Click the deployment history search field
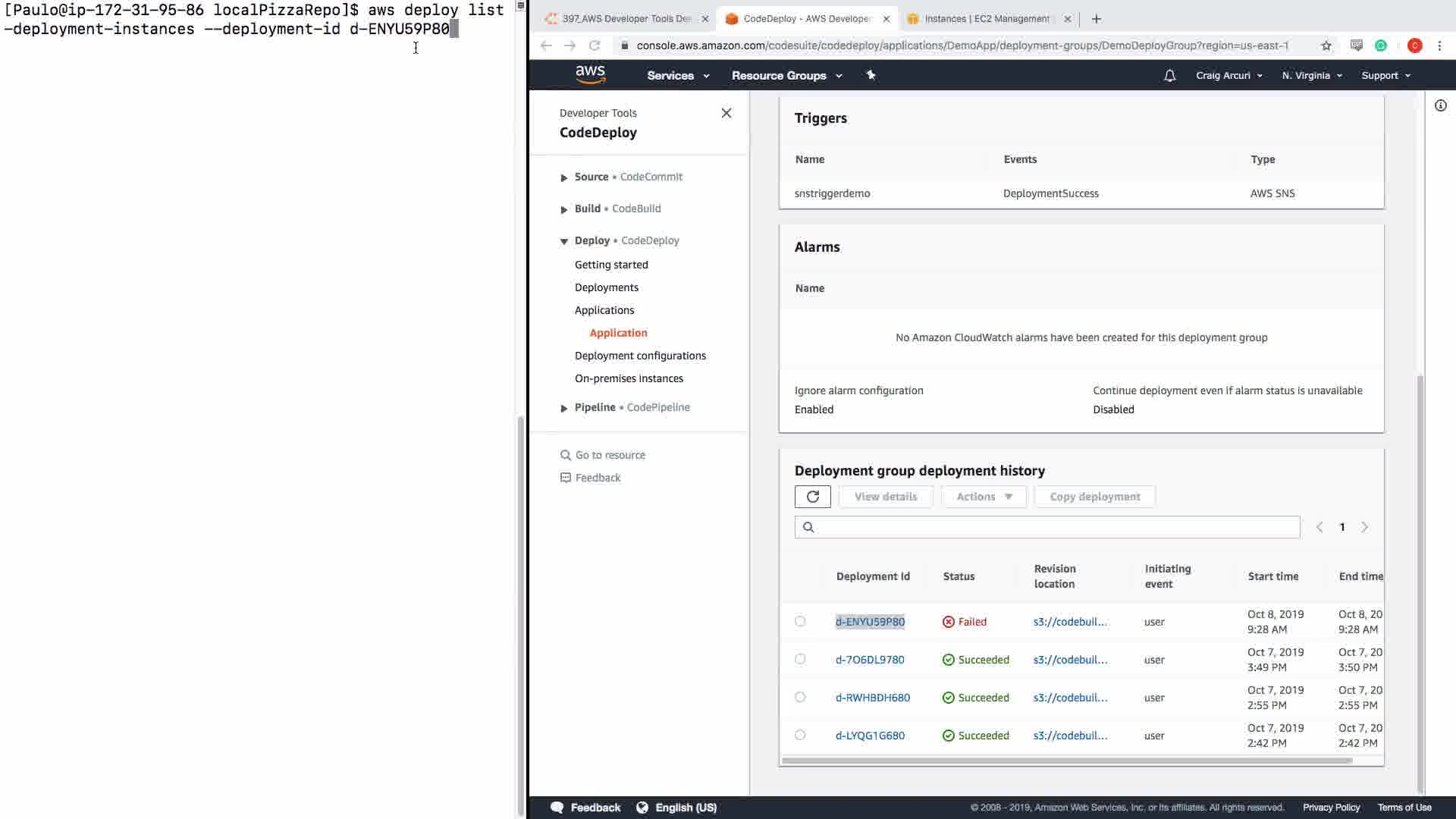Screen dimensions: 1456x819 click(1054, 527)
